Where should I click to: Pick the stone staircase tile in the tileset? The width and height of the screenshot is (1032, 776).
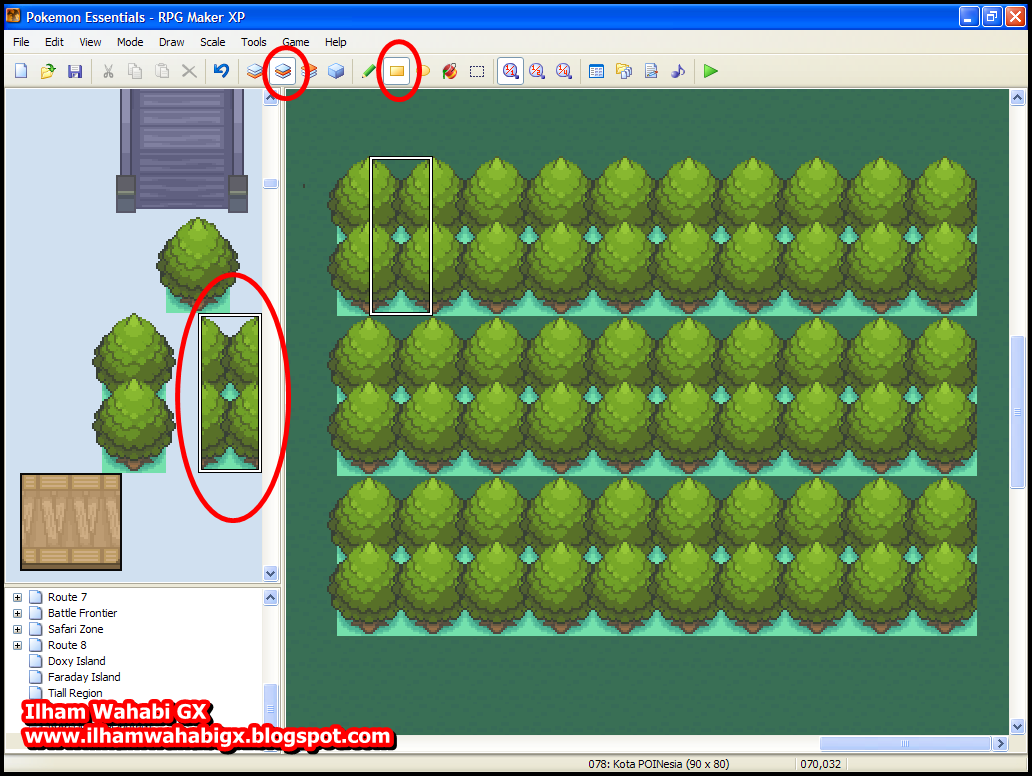(x=182, y=151)
